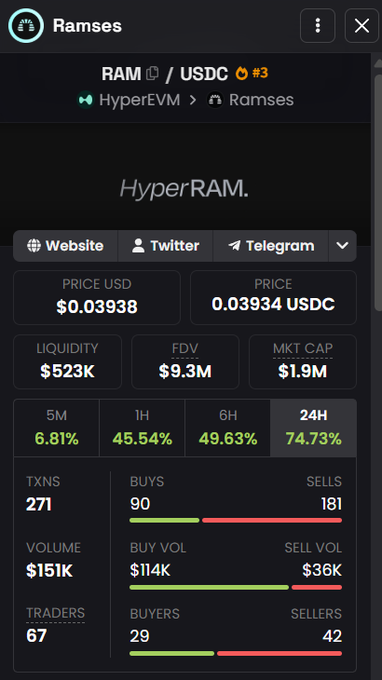Screen dimensions: 382x680
Task: Close the Ramses panel
Action: [362, 26]
